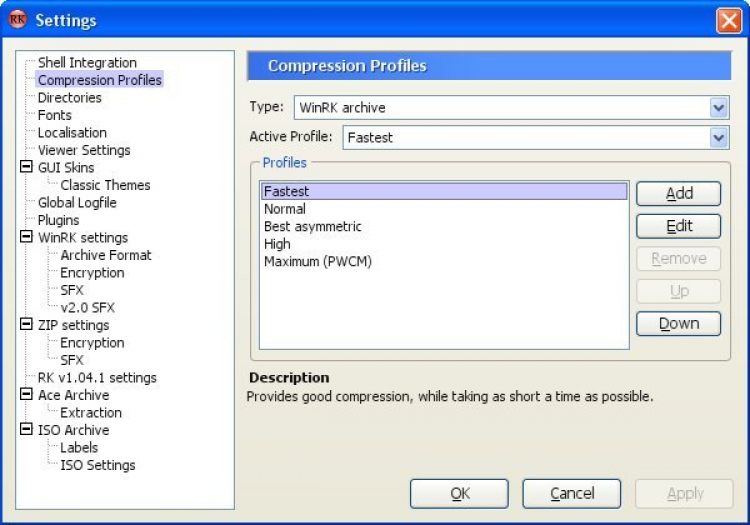Open Classic Themes under GUI Skins
The height and width of the screenshot is (525, 750).
(x=105, y=185)
